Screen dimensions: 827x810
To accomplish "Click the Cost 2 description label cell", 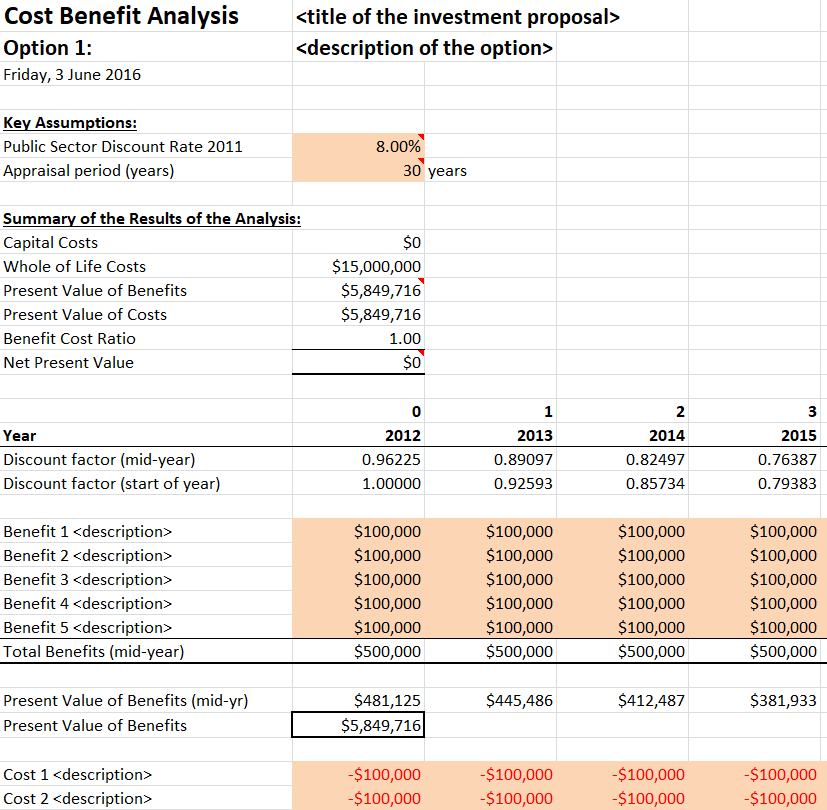I will 78,799.
